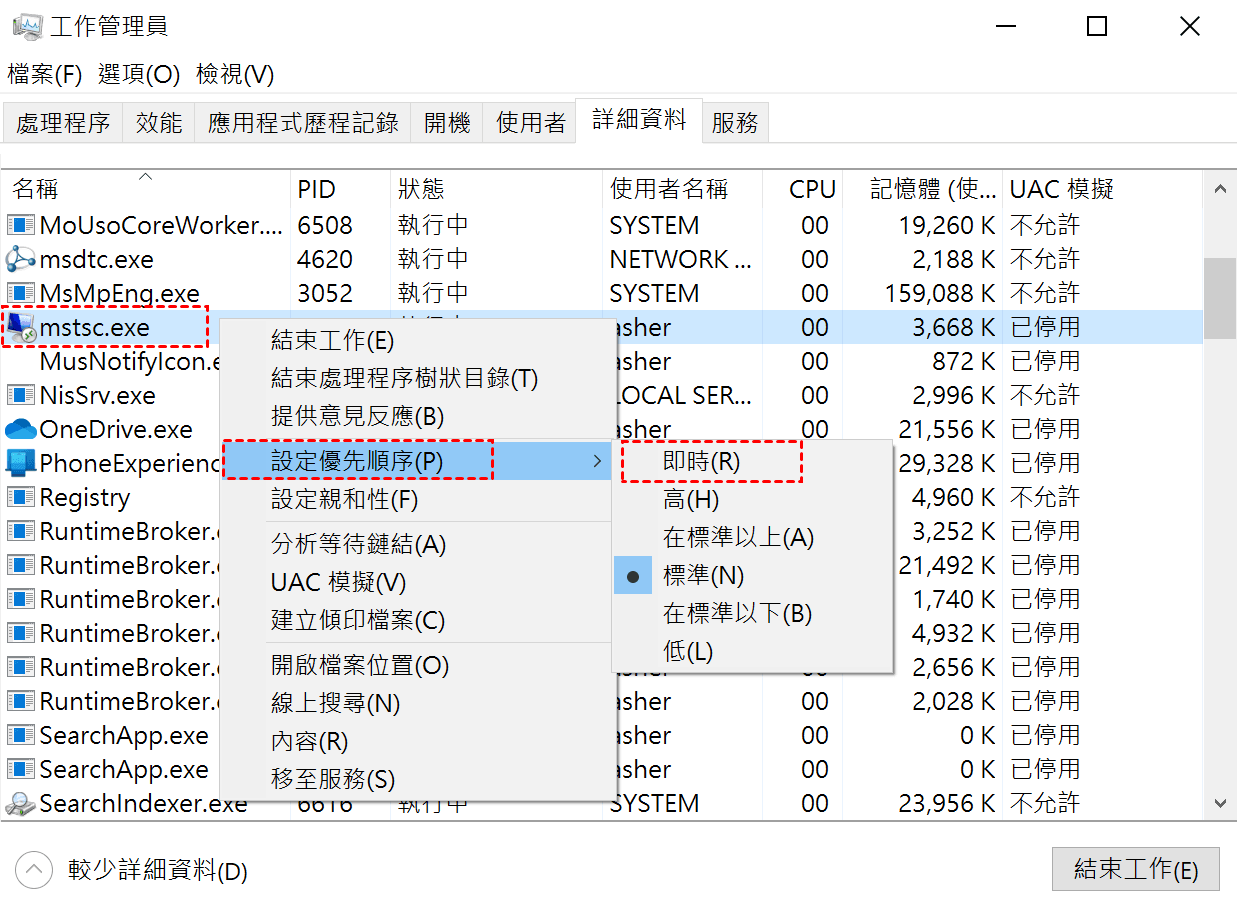Click the LOCAL SER... user name cell
Screen dimensions: 1237x917
(x=681, y=395)
